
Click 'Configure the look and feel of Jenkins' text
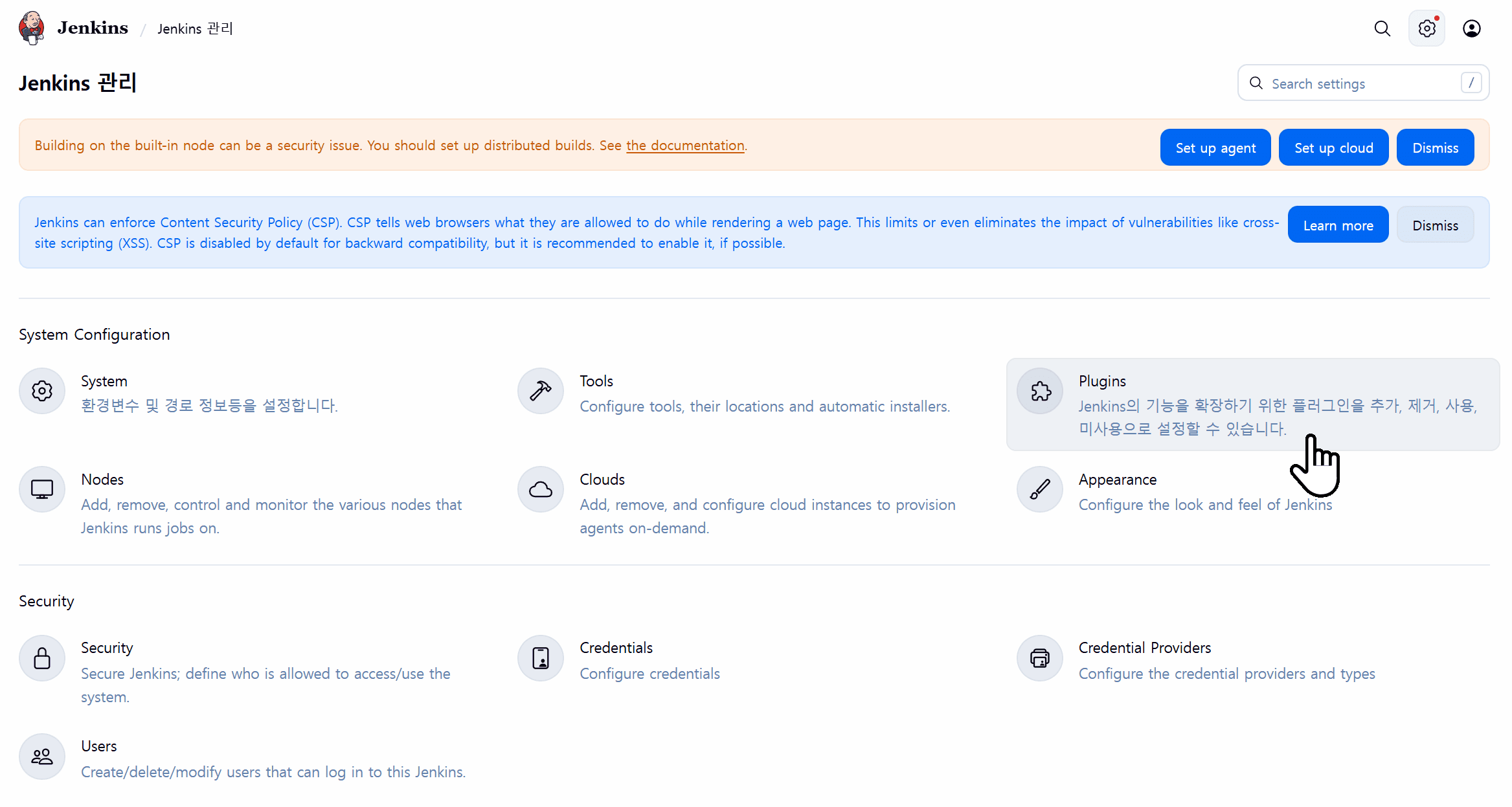(x=1206, y=505)
